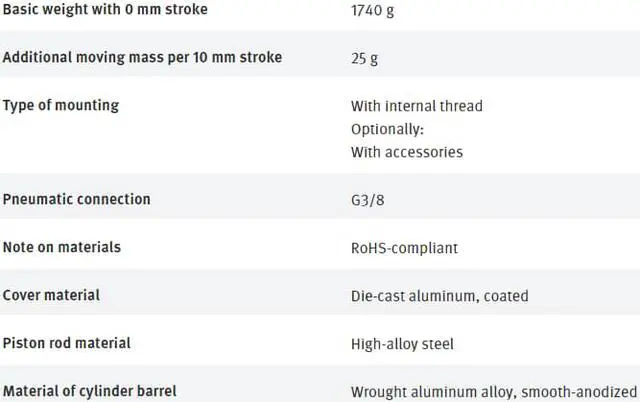Viewport: 640px width, 402px height.
Task: Select the 'With internal thread' text
Action: pyautogui.click(x=416, y=106)
